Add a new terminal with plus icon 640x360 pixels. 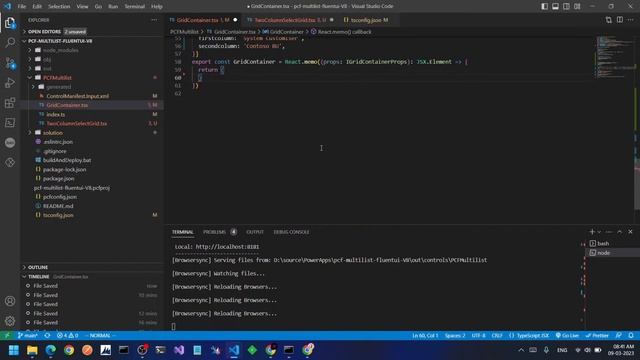tap(592, 231)
